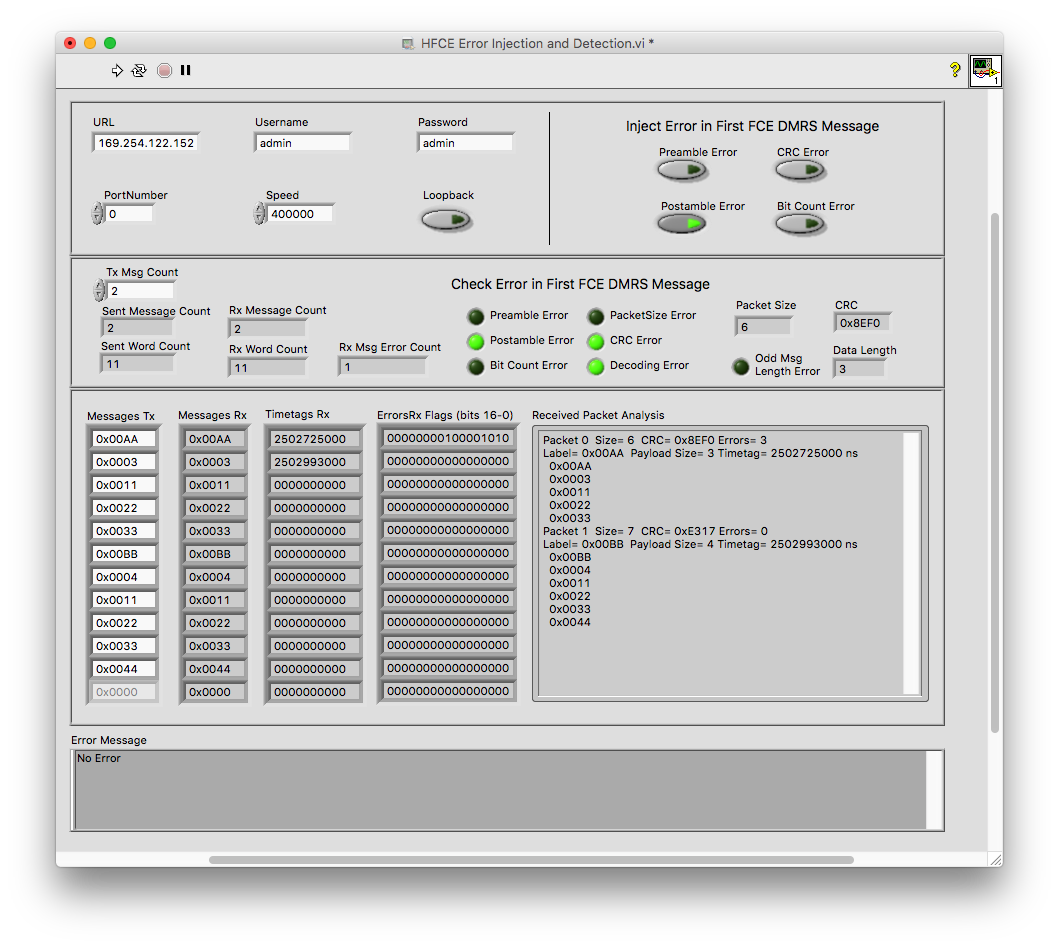
Task: Click the Pause execution icon
Action: pyautogui.click(x=186, y=70)
